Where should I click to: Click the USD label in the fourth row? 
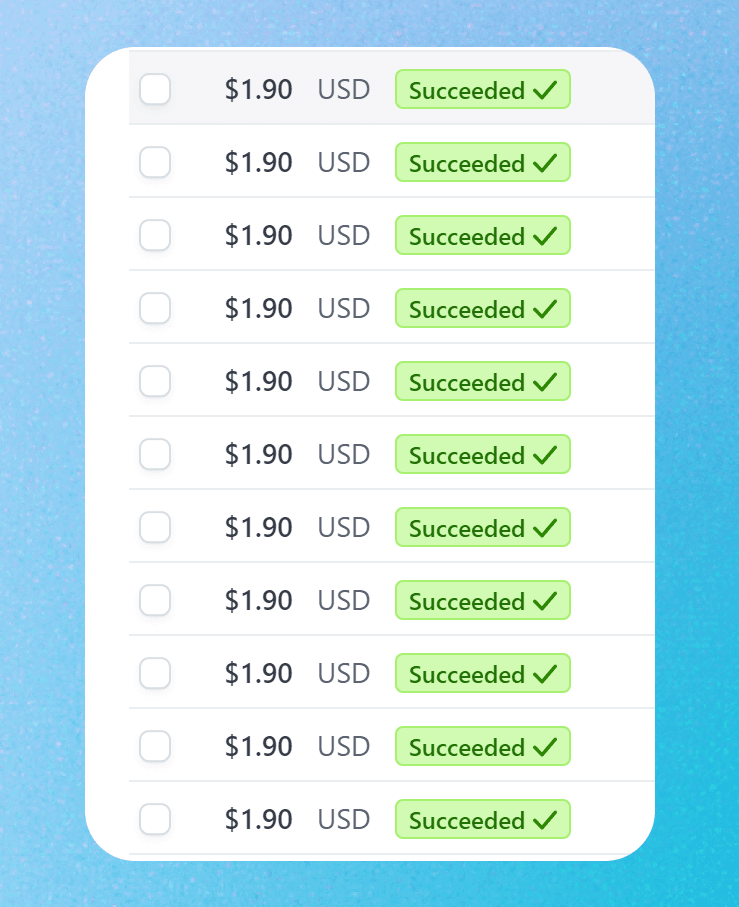pos(344,309)
